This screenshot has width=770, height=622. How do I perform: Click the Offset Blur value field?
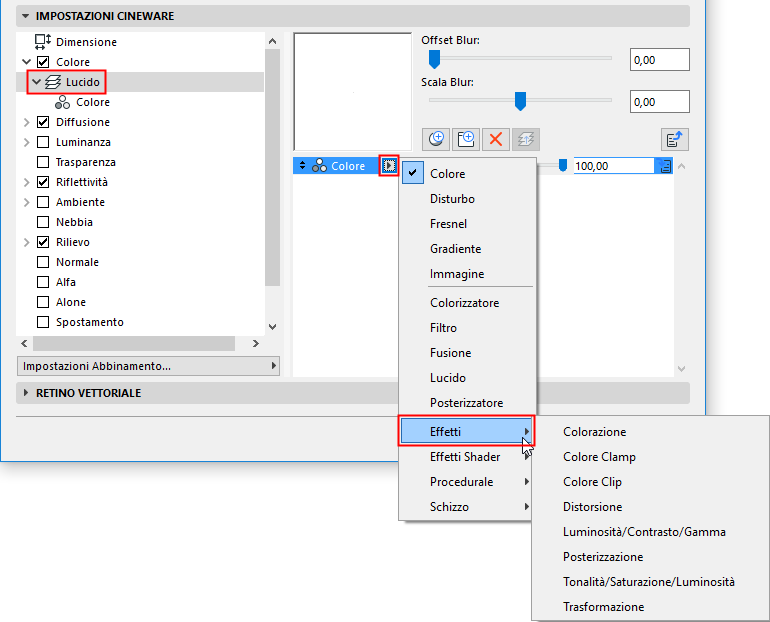tap(660, 60)
